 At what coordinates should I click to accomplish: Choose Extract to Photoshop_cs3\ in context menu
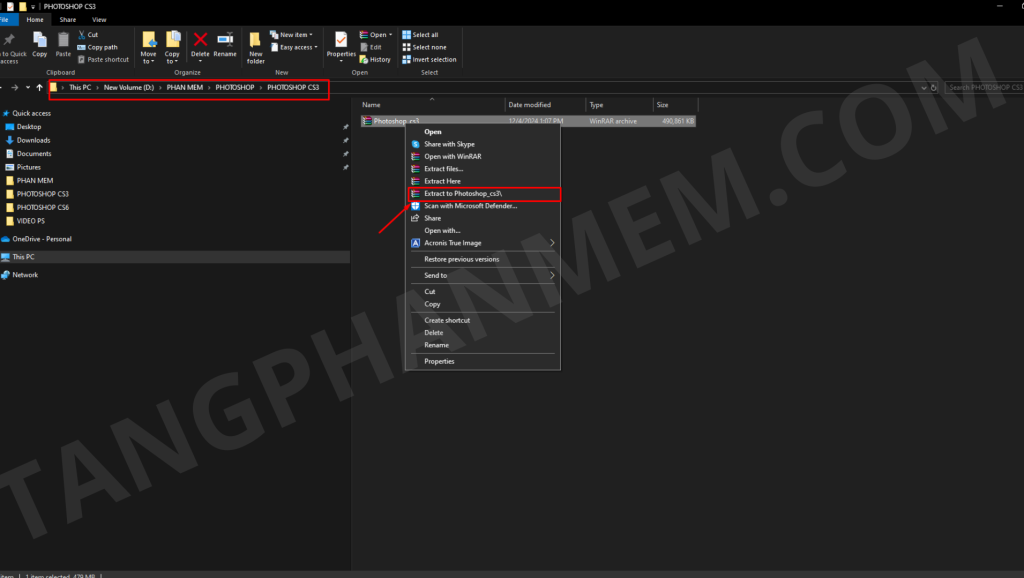462,193
